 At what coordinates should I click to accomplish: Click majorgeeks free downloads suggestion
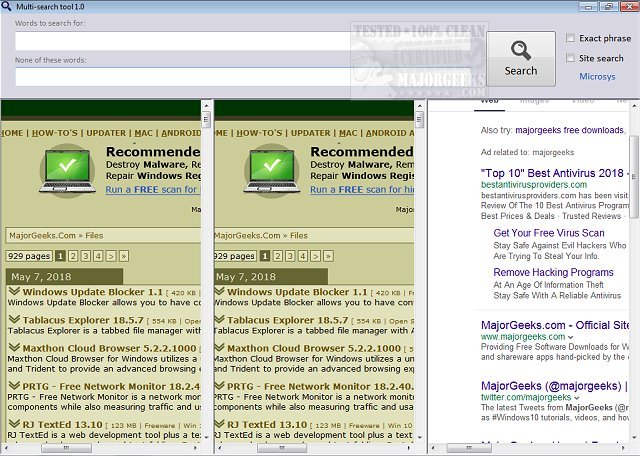569,130
